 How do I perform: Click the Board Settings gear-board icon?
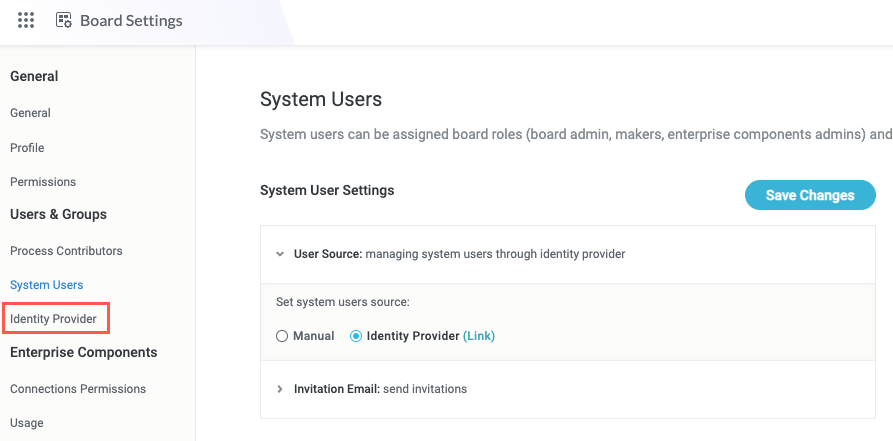(63, 21)
